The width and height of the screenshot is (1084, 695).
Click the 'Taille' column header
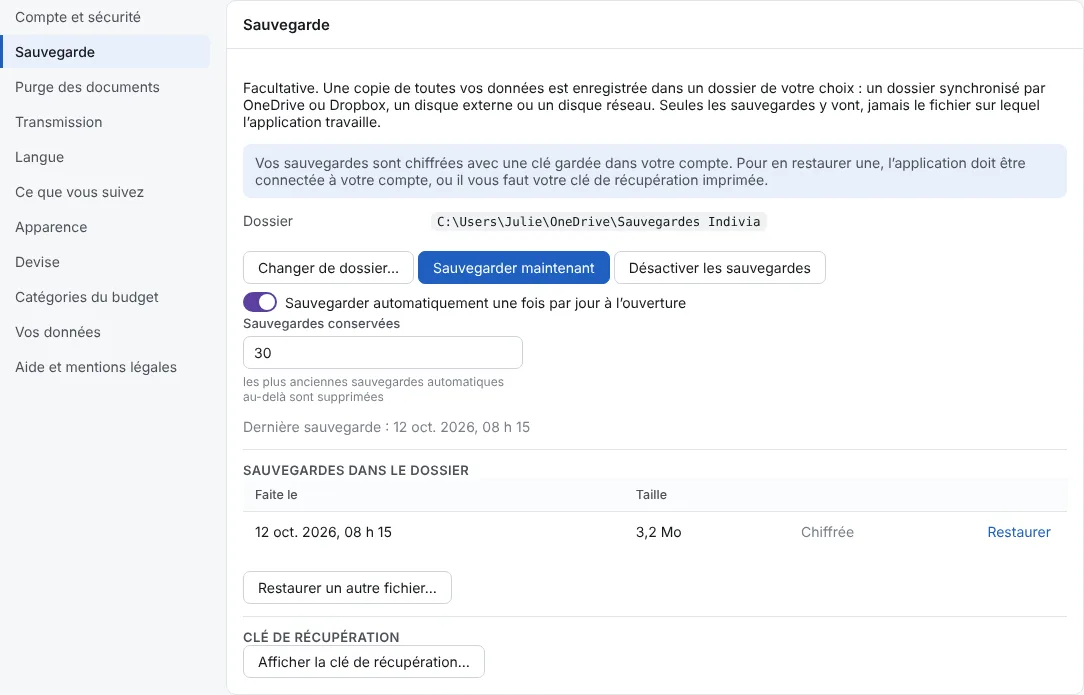tap(651, 495)
